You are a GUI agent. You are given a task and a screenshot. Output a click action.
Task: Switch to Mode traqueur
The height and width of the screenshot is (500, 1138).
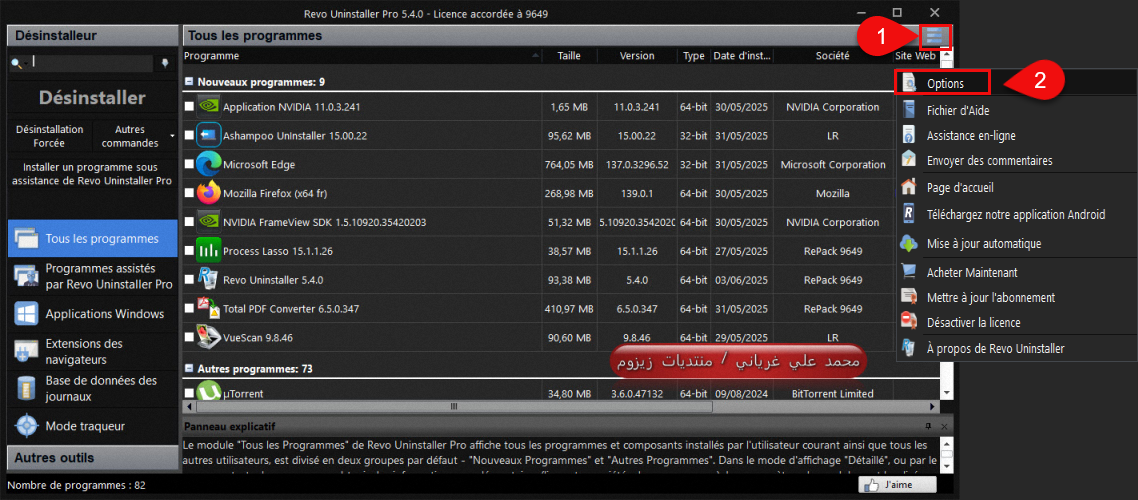(x=92, y=426)
